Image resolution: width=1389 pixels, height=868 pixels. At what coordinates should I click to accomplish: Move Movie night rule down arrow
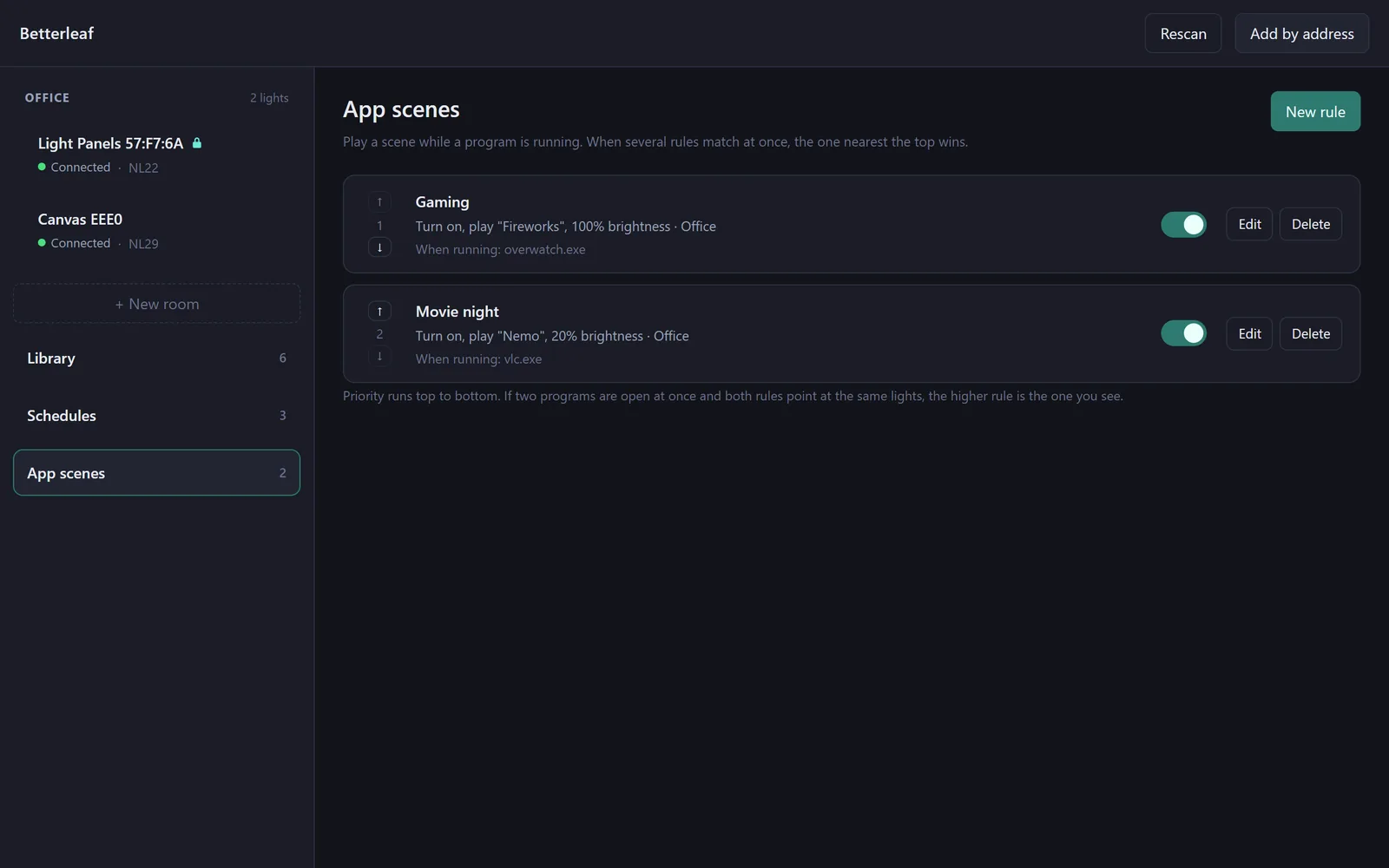coord(379,357)
